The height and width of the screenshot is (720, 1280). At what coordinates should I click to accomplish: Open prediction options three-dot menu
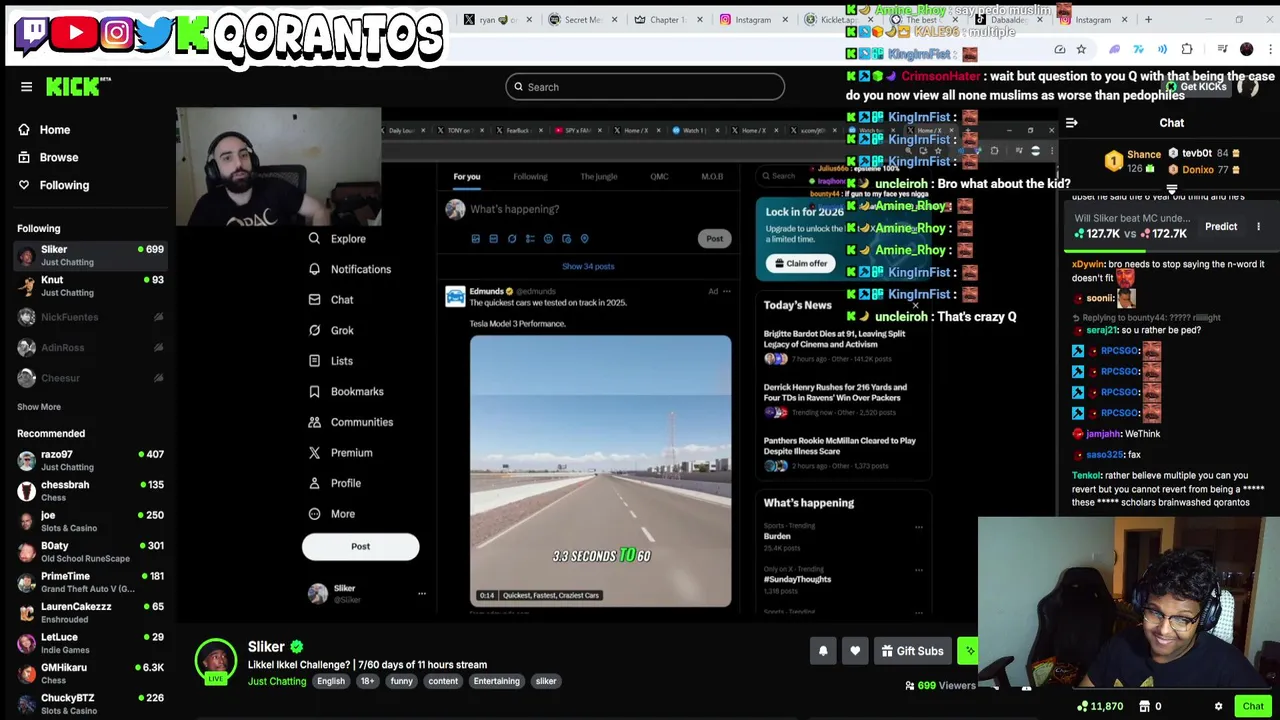[x=1258, y=227]
